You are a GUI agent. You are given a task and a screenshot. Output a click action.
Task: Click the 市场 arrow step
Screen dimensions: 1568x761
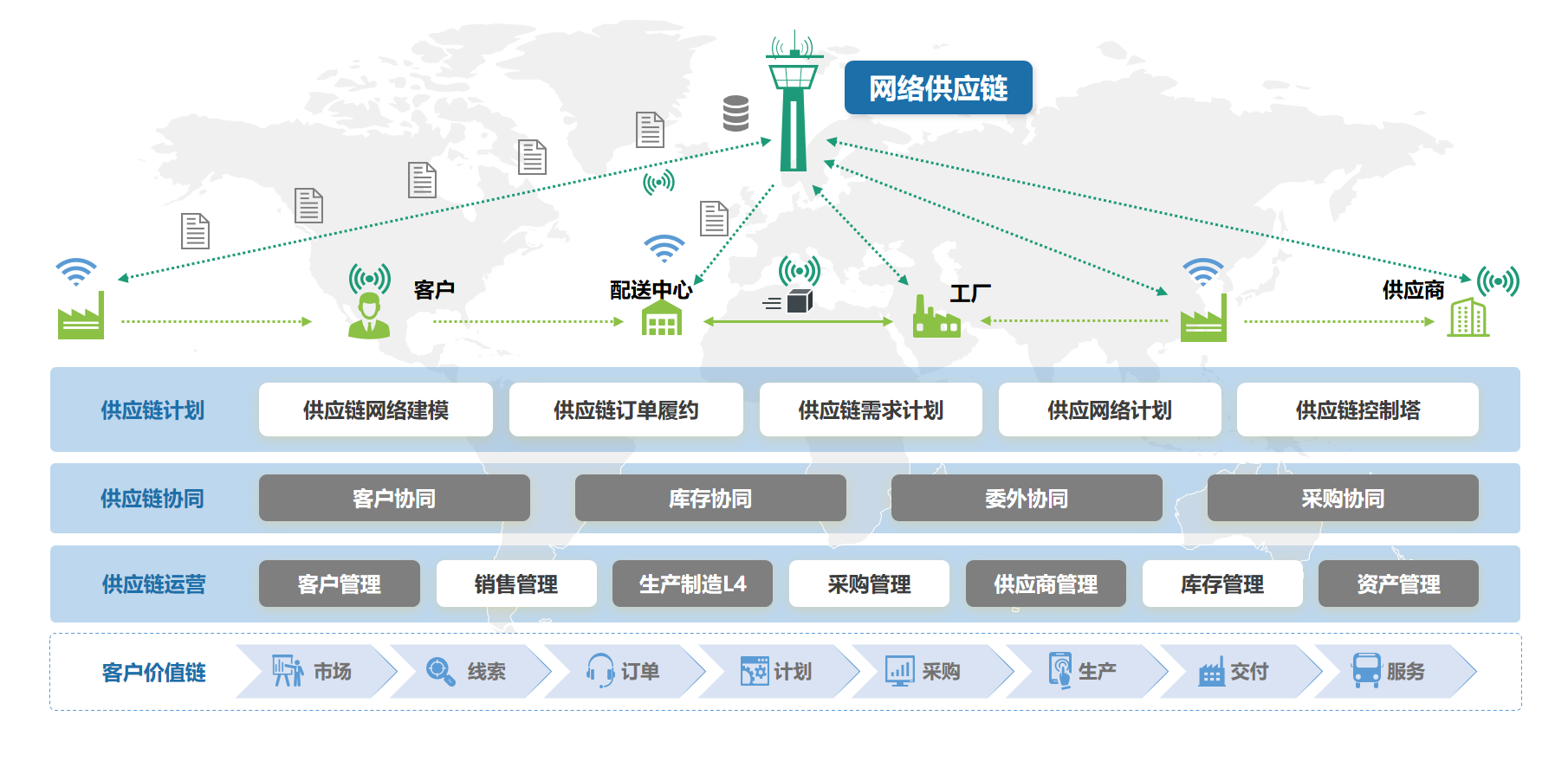[315, 671]
